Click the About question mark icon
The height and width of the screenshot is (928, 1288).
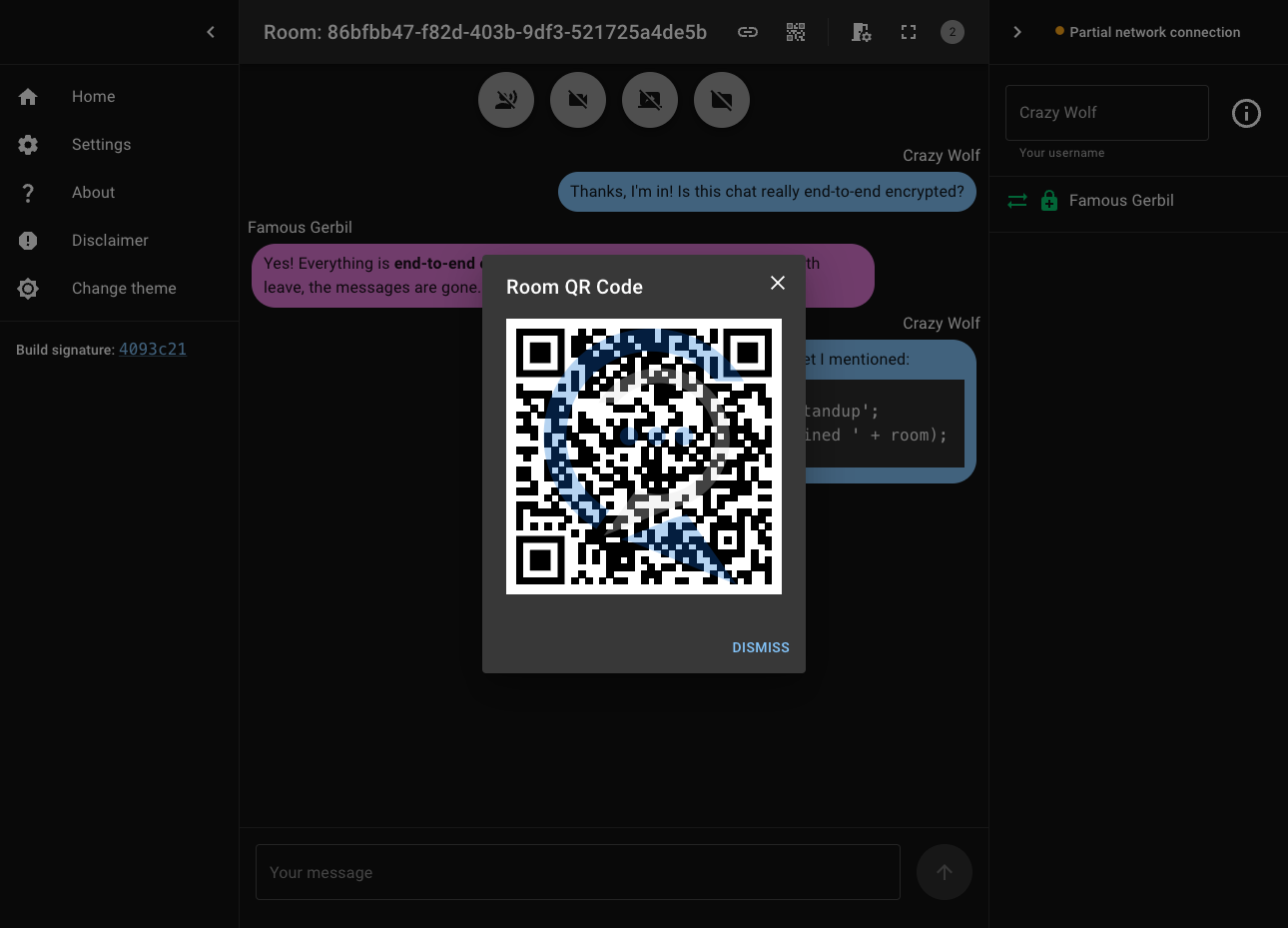[28, 193]
